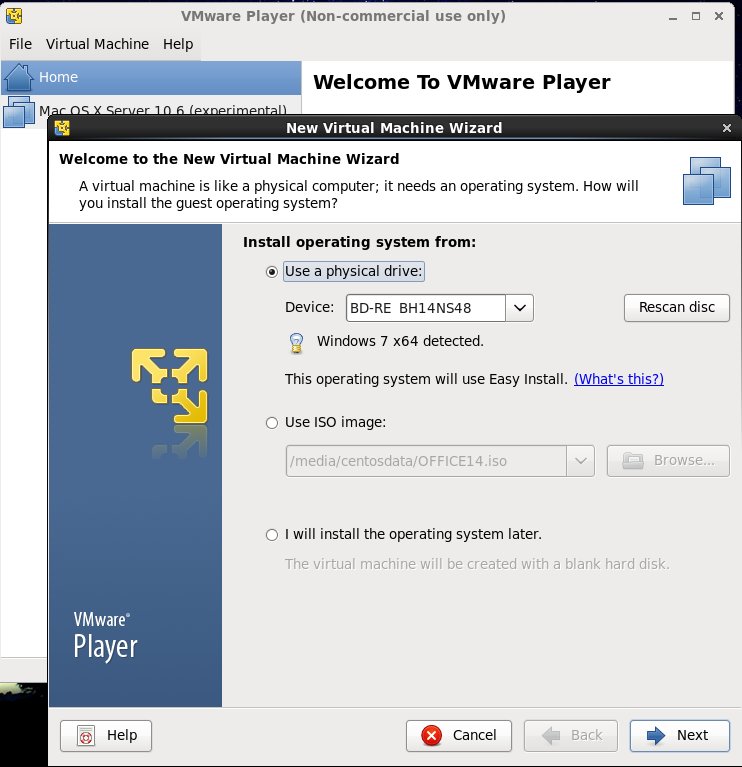The height and width of the screenshot is (767, 742).
Task: Click the wizard title bar VMware icon
Action: click(x=62, y=128)
